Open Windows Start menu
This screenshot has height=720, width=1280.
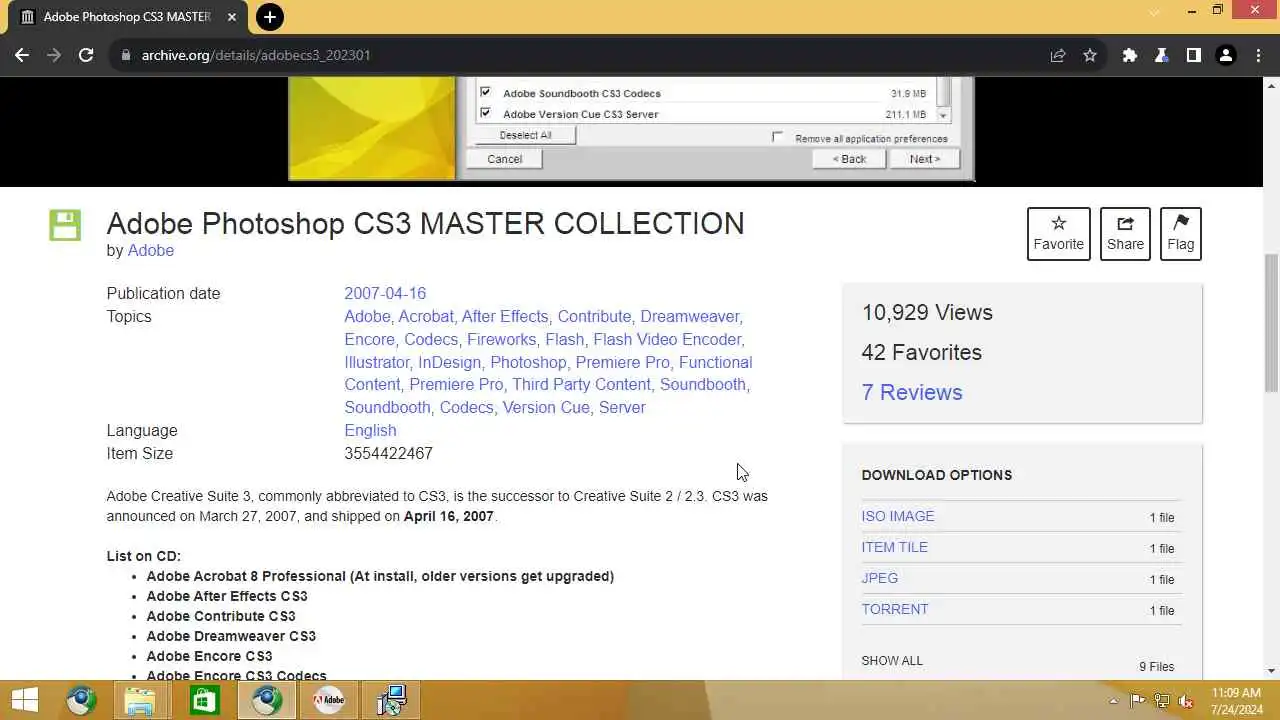[25, 700]
